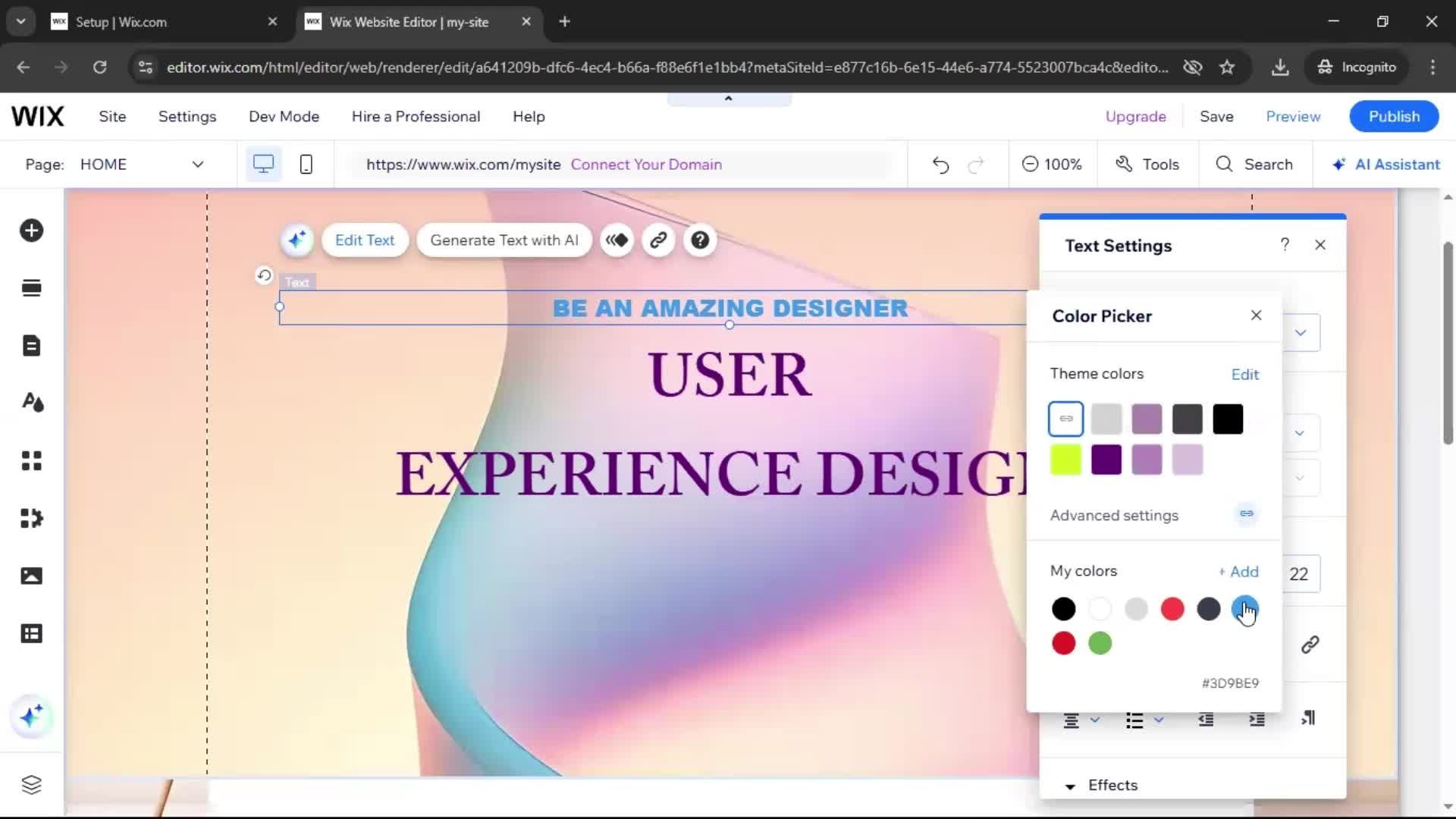
Task: Click the font size field showing 22
Action: (x=1300, y=574)
